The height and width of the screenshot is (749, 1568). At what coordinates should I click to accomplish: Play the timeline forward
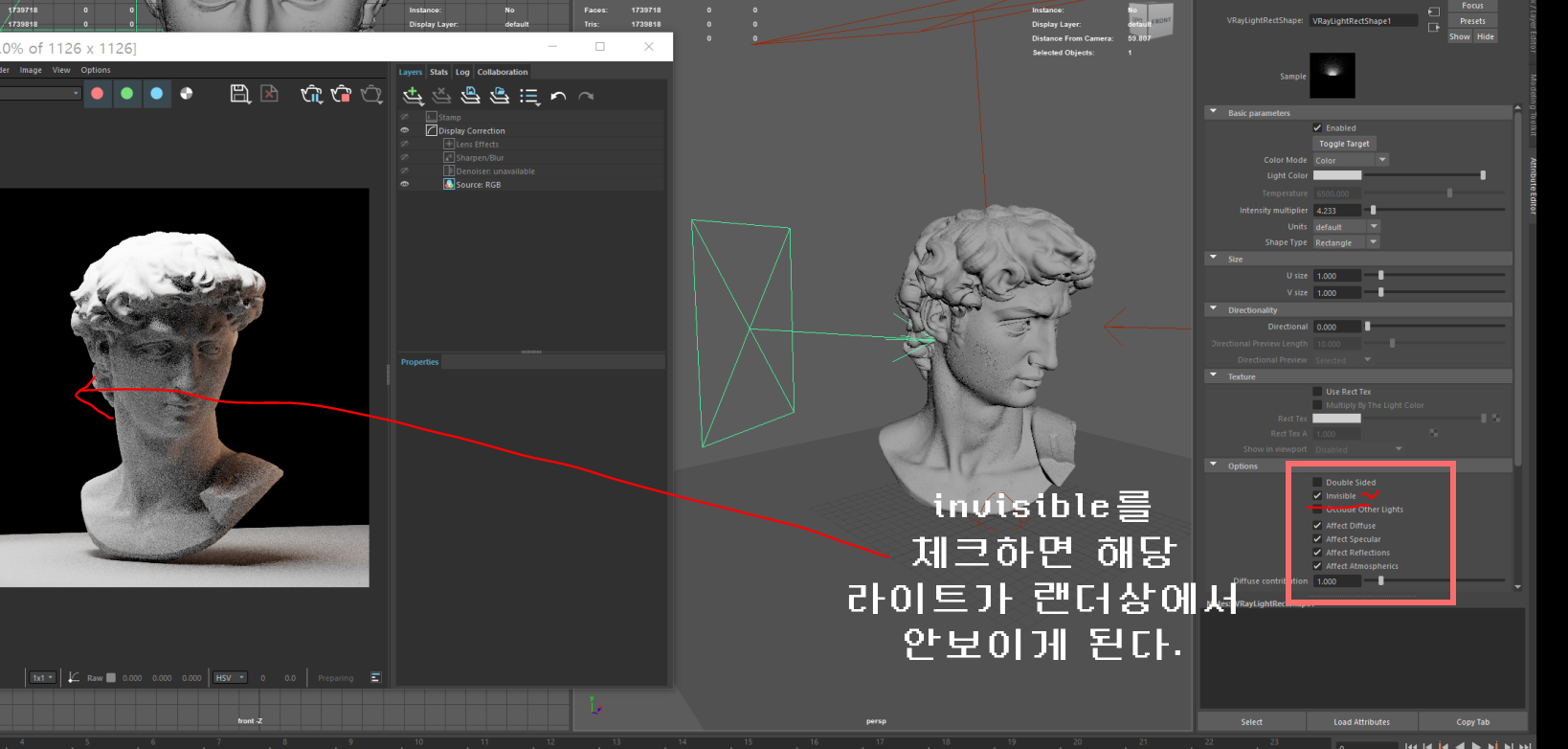tap(1476, 744)
